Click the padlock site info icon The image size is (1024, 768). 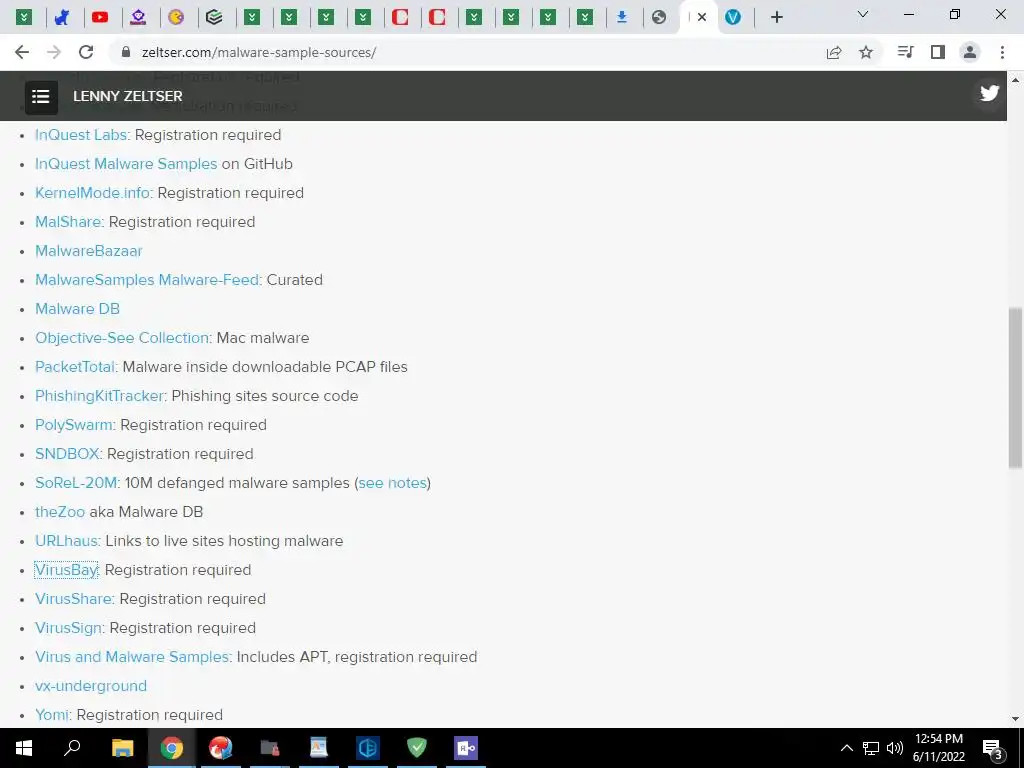[x=125, y=52]
